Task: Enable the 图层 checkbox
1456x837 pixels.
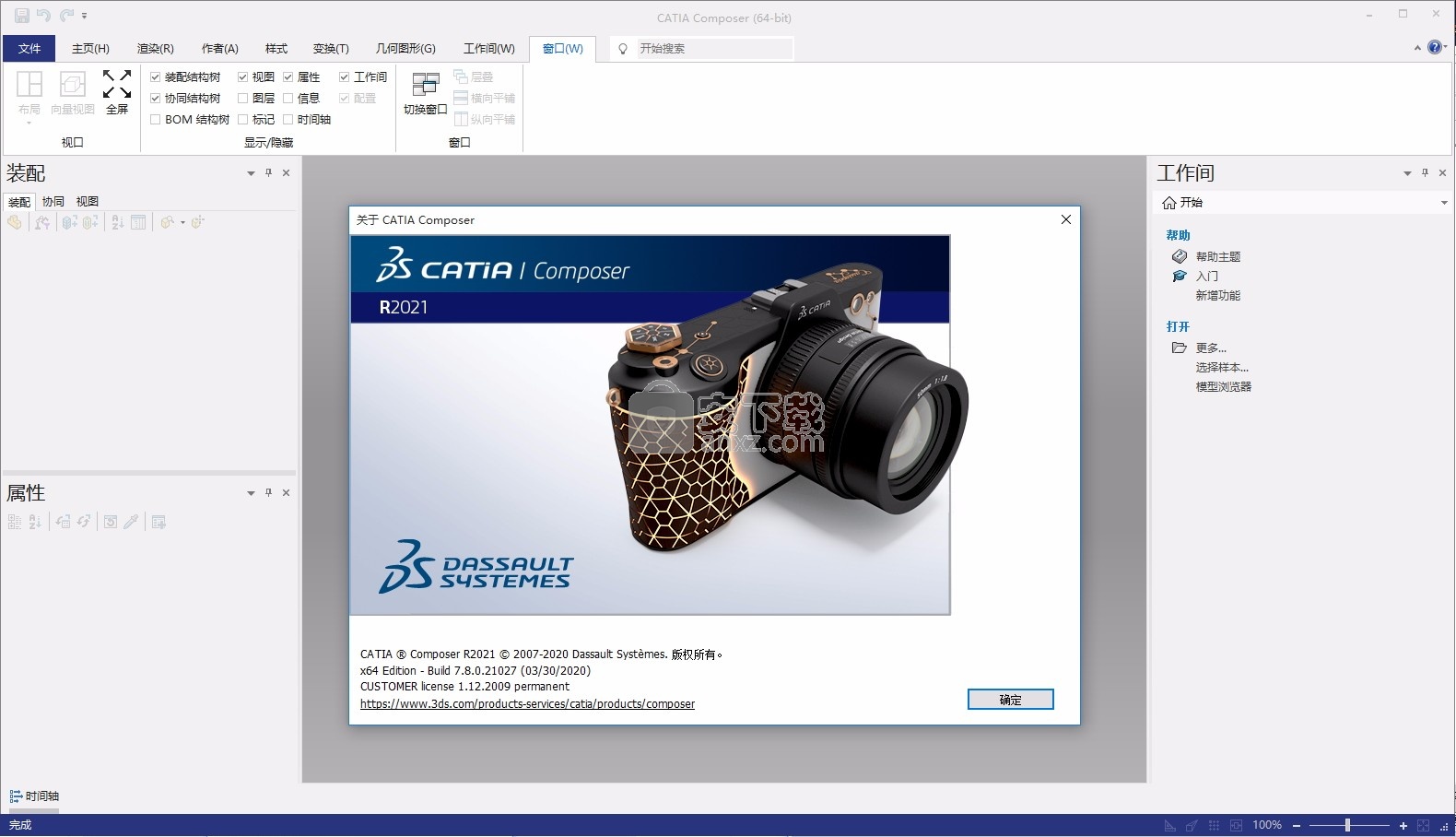Action: pos(242,98)
